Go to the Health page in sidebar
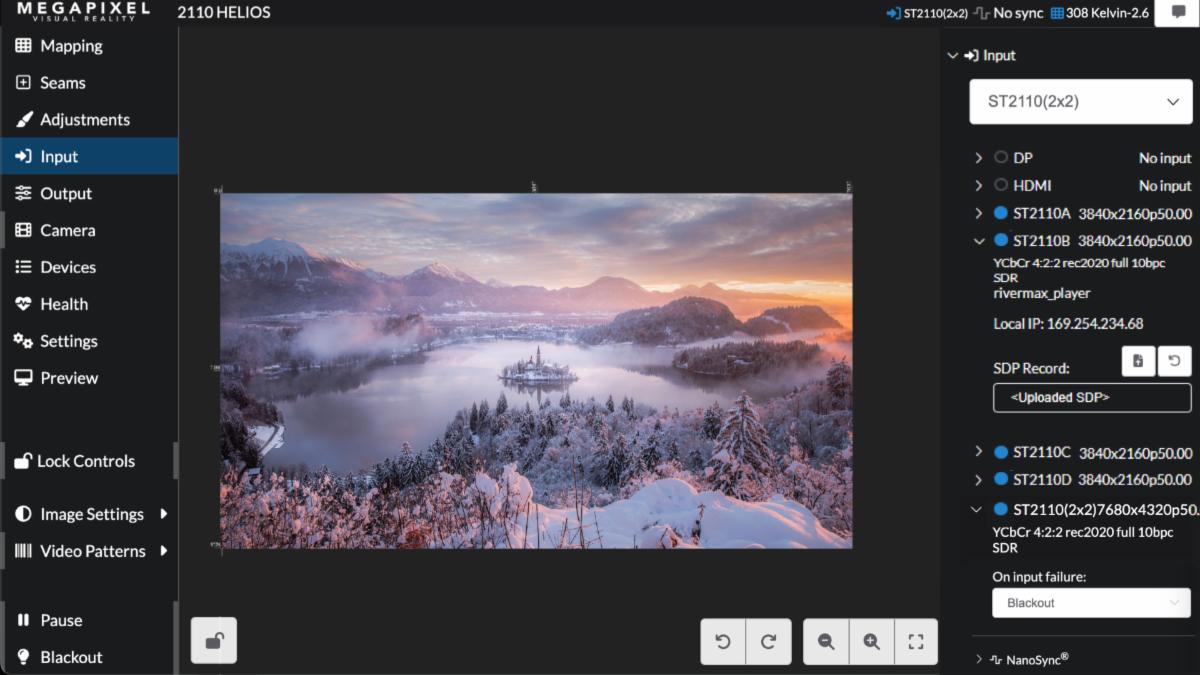The image size is (1200, 675). (64, 304)
